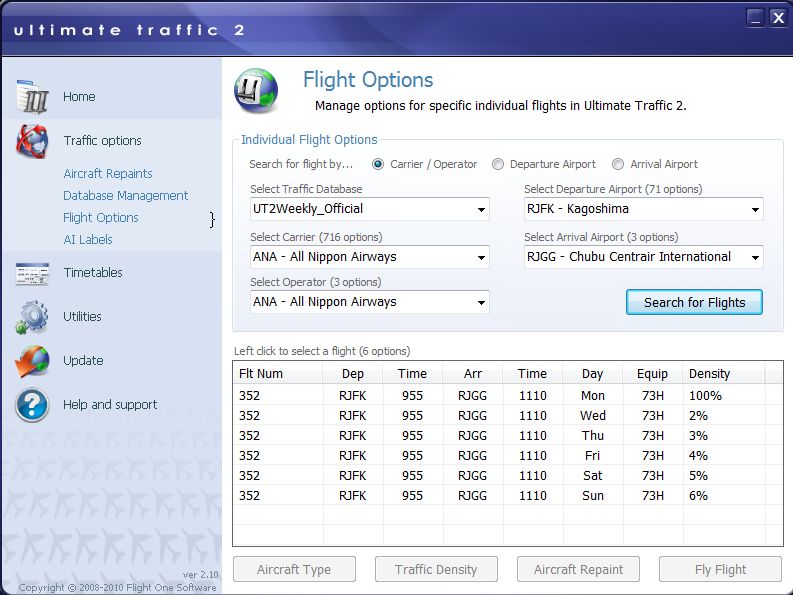The width and height of the screenshot is (793, 595).
Task: Open Help and support
Action: (x=110, y=405)
